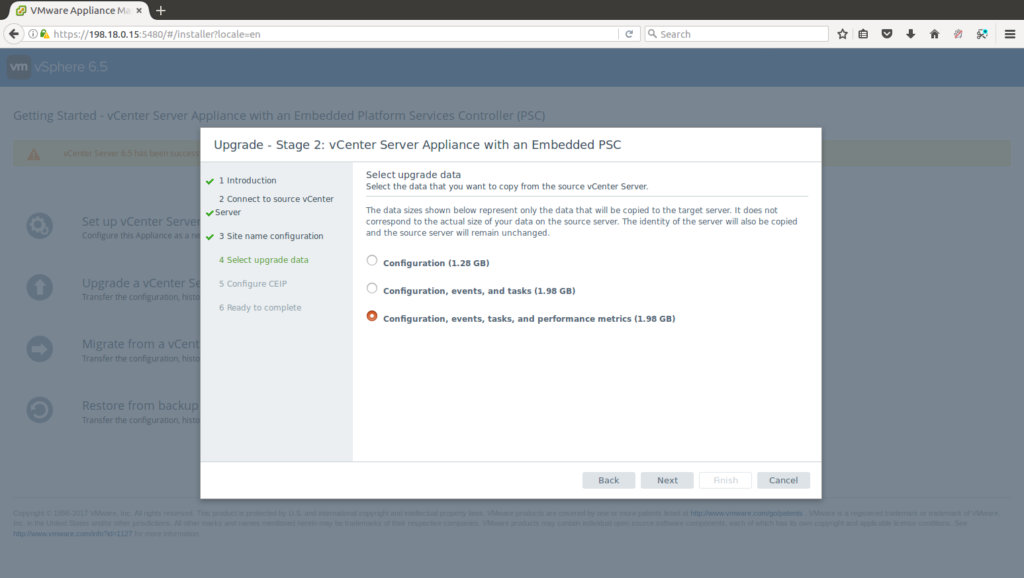Go to step 1 Introduction

coord(248,180)
